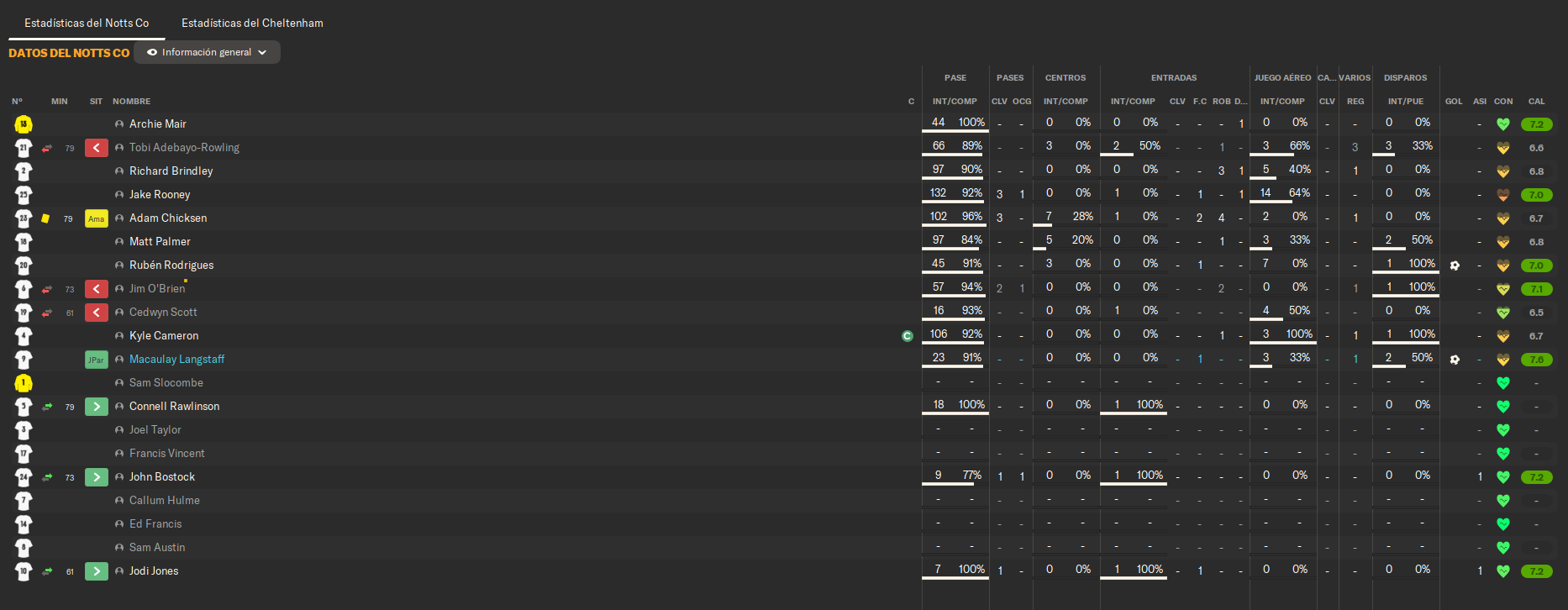The height and width of the screenshot is (610, 1568).
Task: Click the swap arrows icon for Tobi Adebayo-Rowling
Action: point(47,148)
